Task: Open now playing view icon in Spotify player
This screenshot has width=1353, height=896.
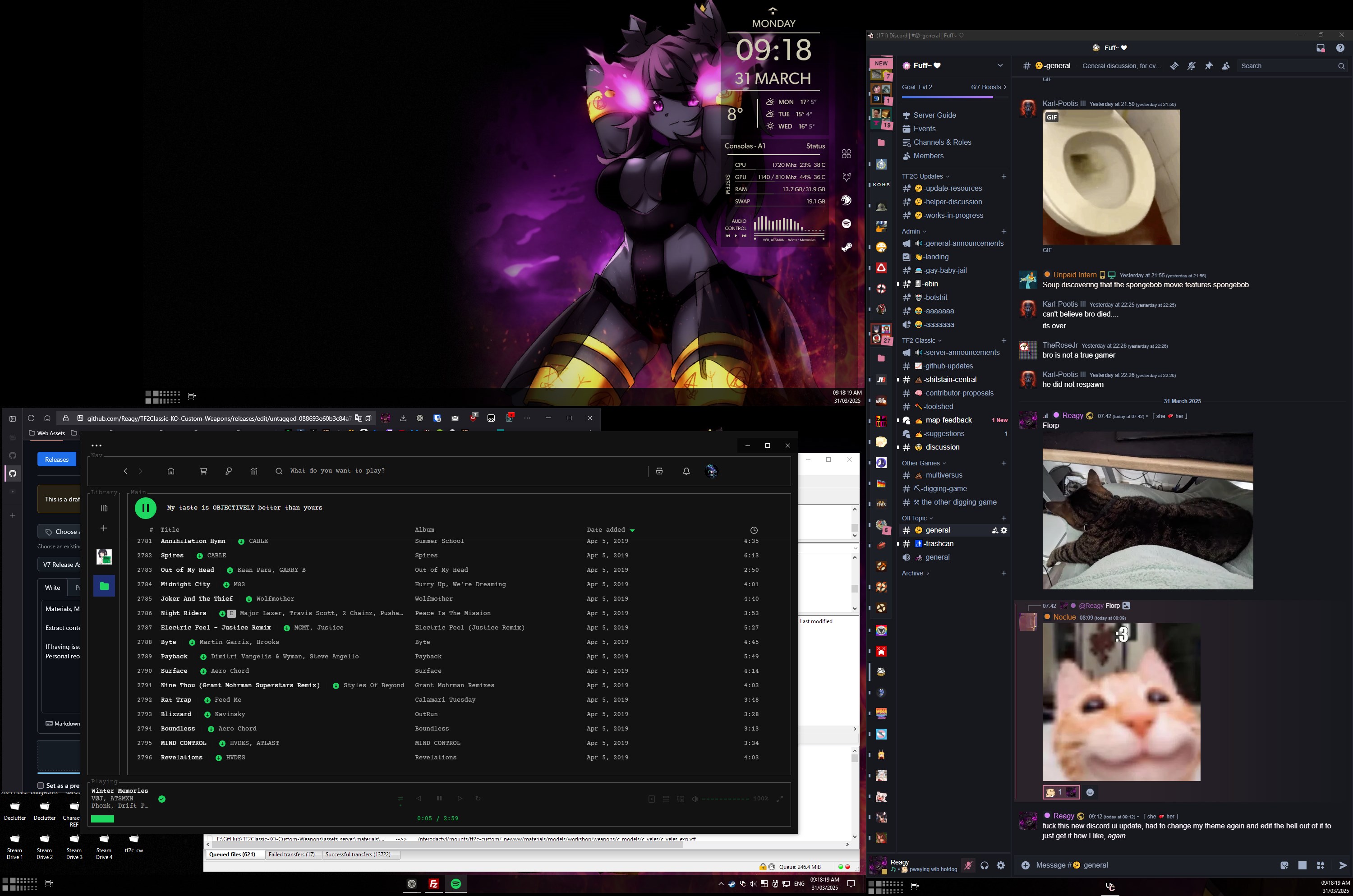Action: click(x=651, y=799)
